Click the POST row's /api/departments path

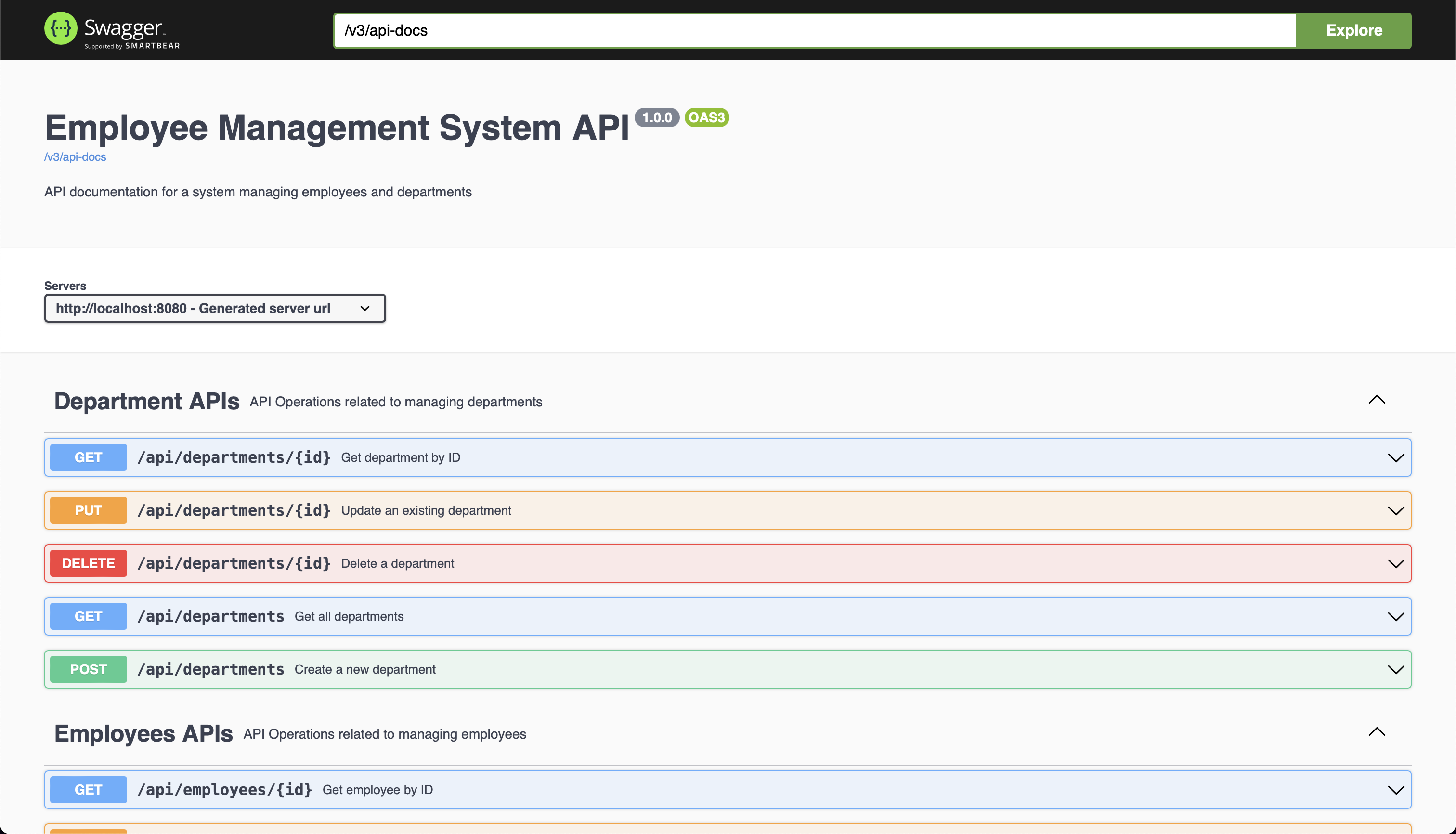[x=211, y=670]
